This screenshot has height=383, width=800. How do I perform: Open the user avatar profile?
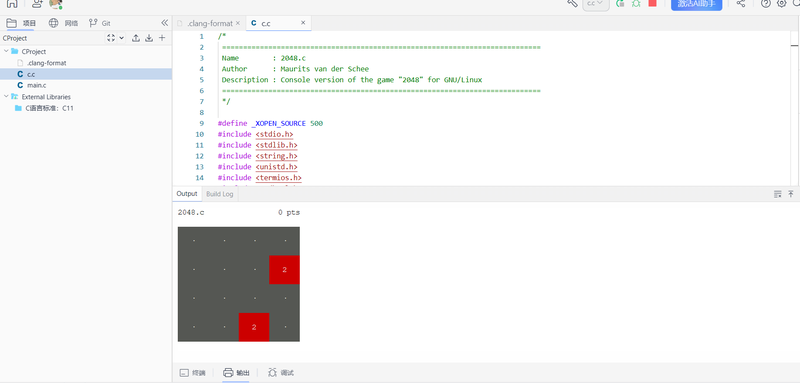point(56,4)
